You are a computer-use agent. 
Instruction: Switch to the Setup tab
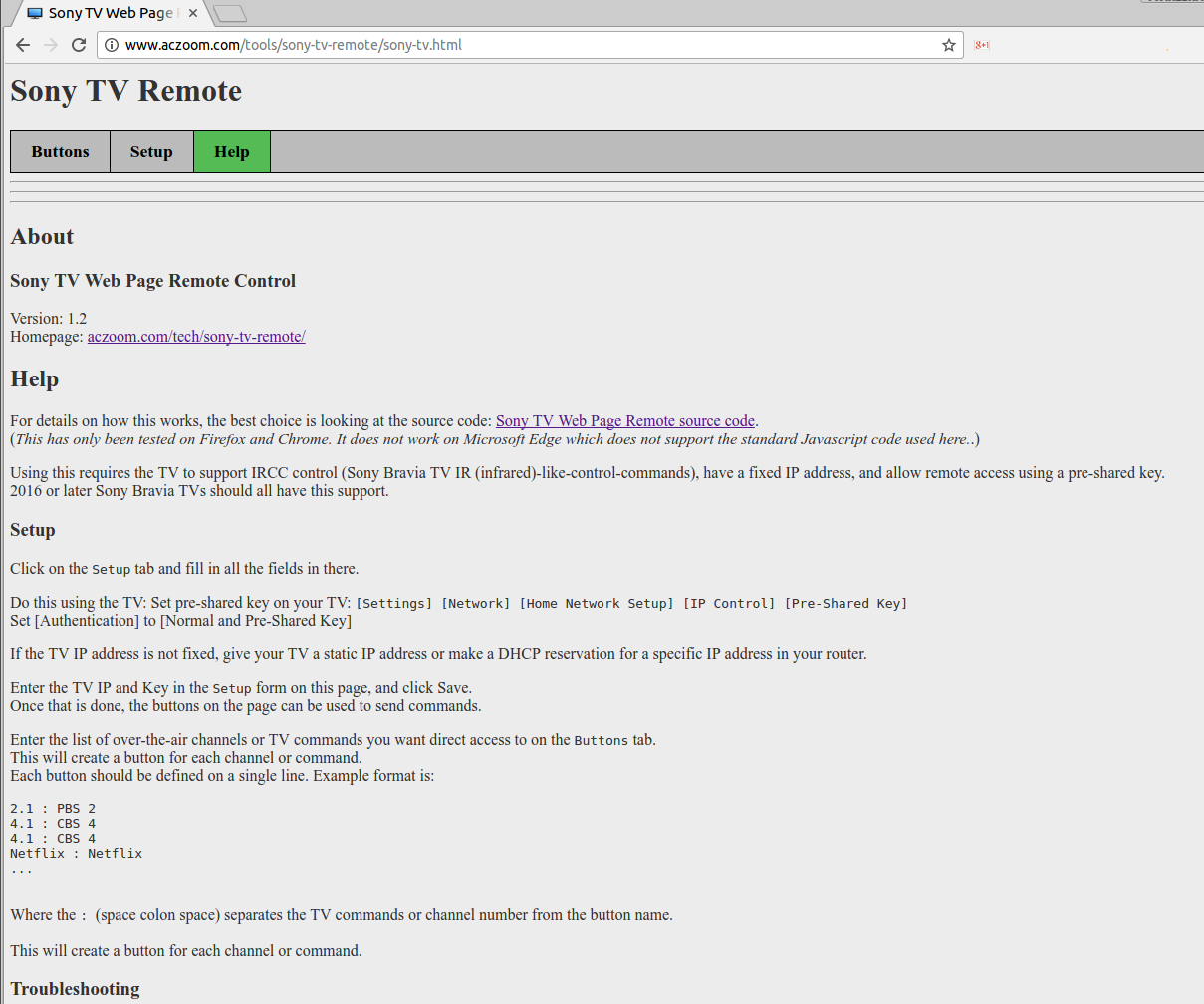151,151
